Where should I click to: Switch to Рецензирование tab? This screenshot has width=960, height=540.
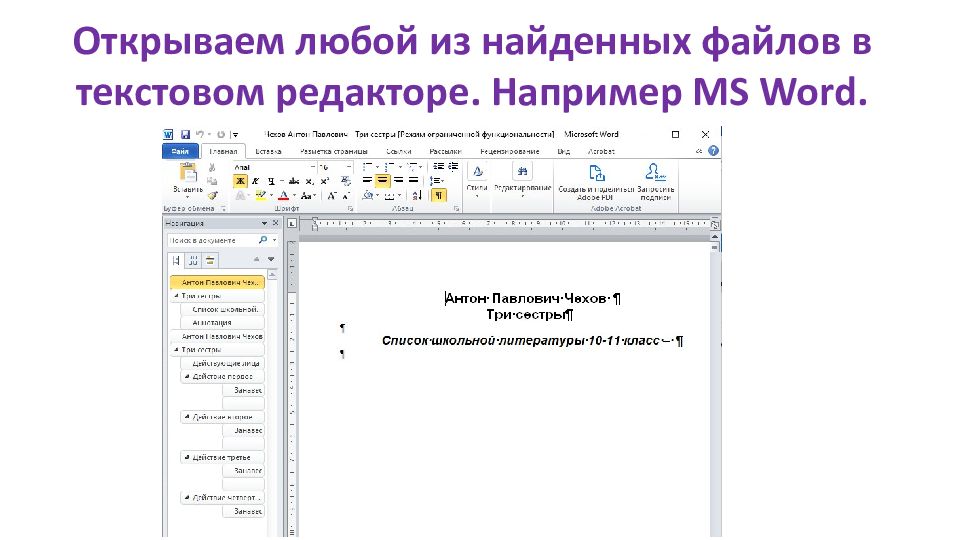[x=510, y=151]
